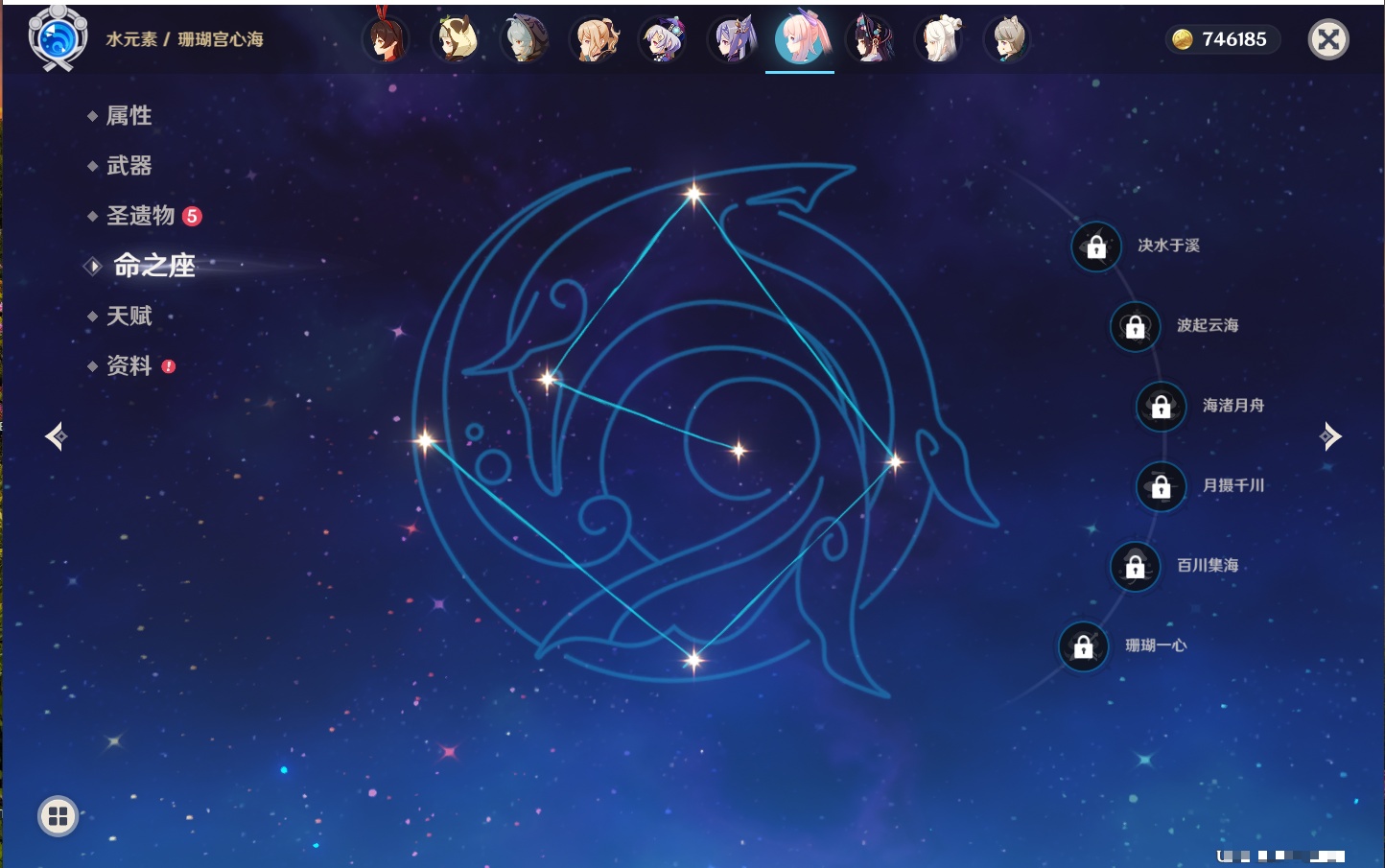Click the 珊瑚一心 constellation label
The width and height of the screenshot is (1385, 868).
[x=1156, y=645]
